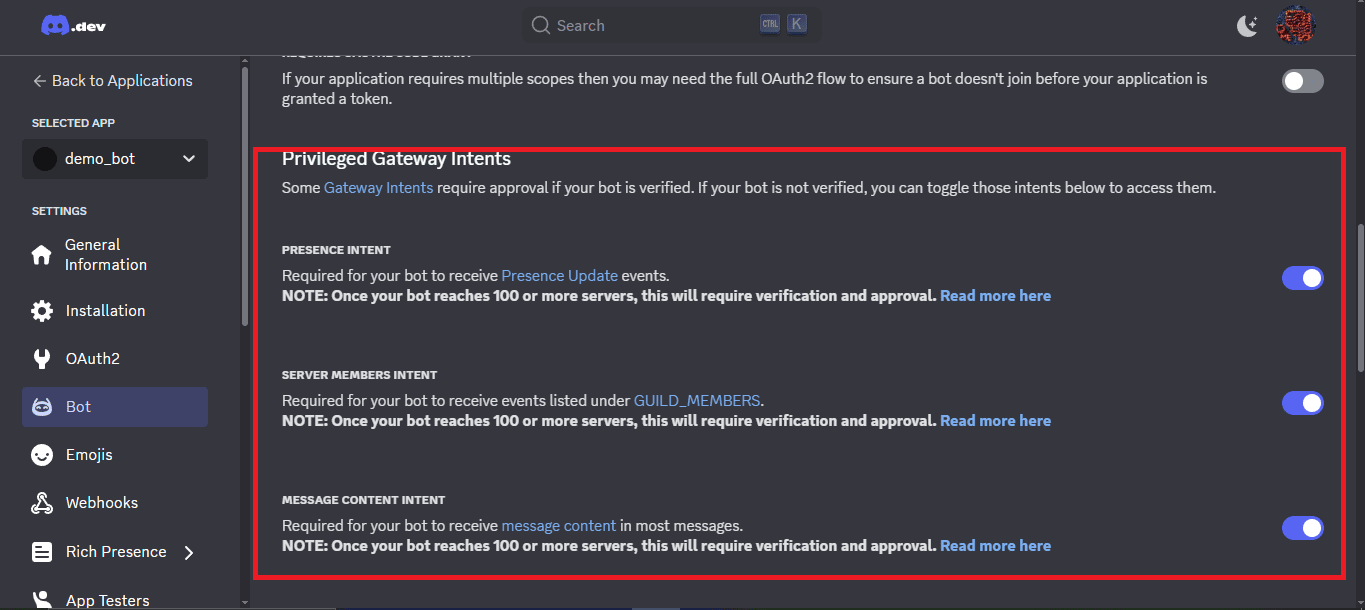Click the sidebar scroll down arrow
The image size is (1365, 610).
pos(245,603)
